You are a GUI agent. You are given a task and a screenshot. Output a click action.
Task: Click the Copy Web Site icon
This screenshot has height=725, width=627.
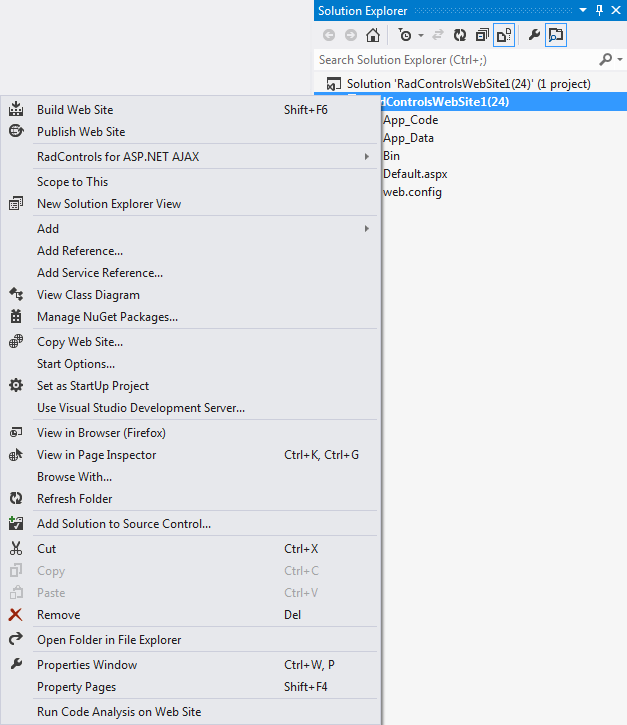[16, 341]
